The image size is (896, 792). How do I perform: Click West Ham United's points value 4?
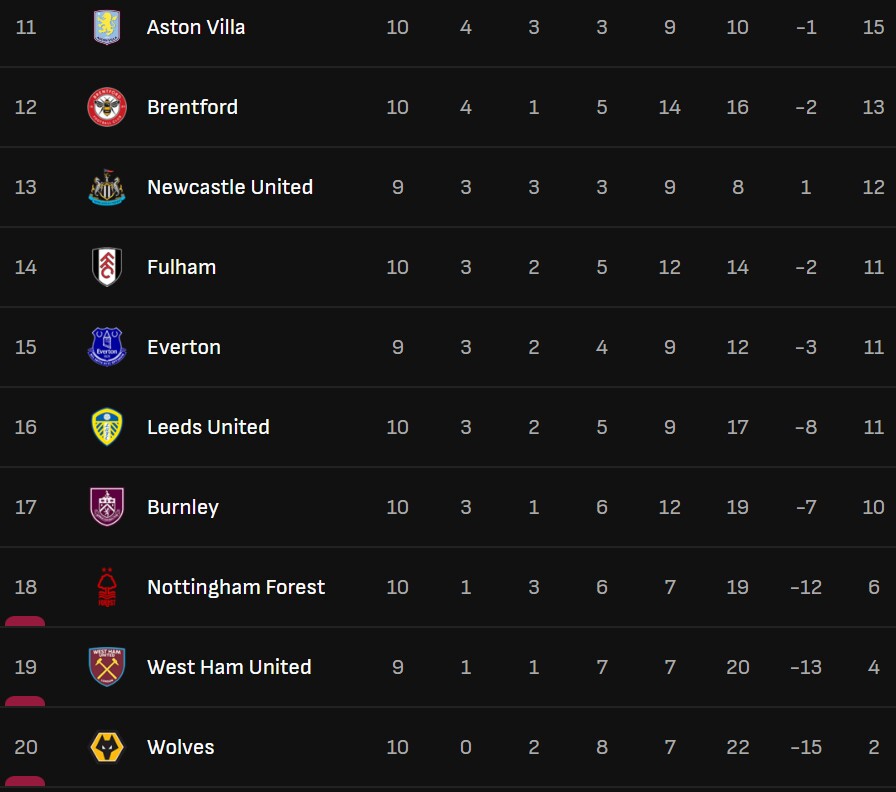[874, 667]
